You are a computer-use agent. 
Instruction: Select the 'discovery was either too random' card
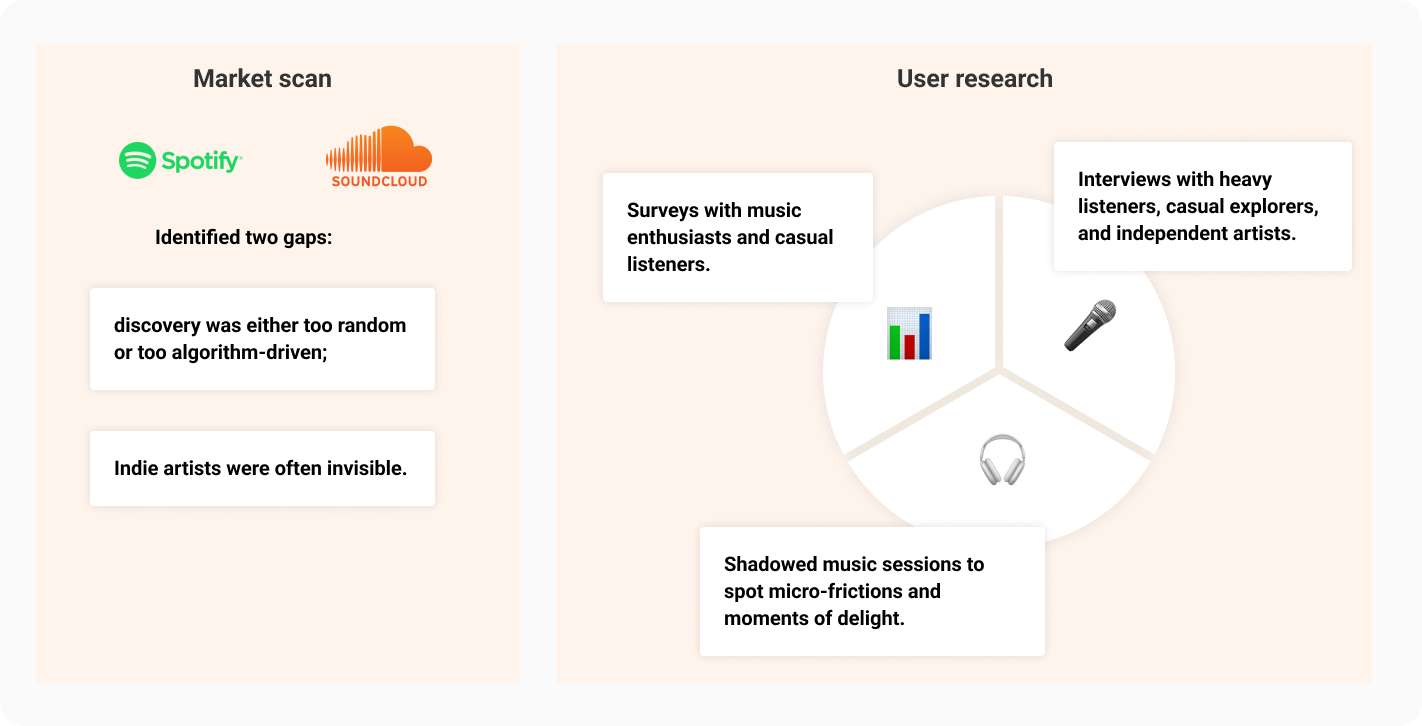pos(262,339)
